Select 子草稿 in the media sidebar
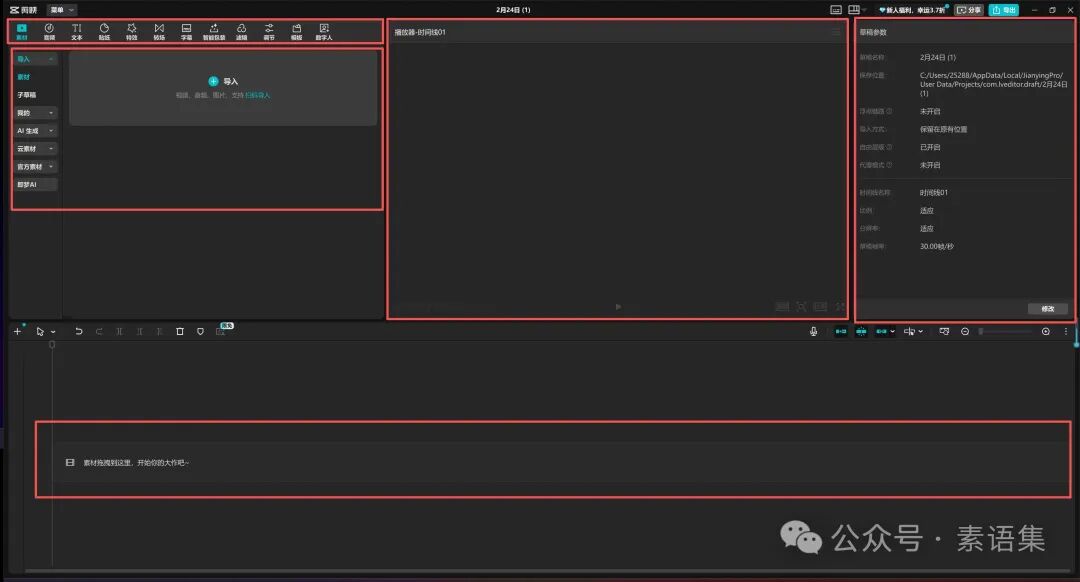Screen dimensions: 1080x582 pos(27,95)
